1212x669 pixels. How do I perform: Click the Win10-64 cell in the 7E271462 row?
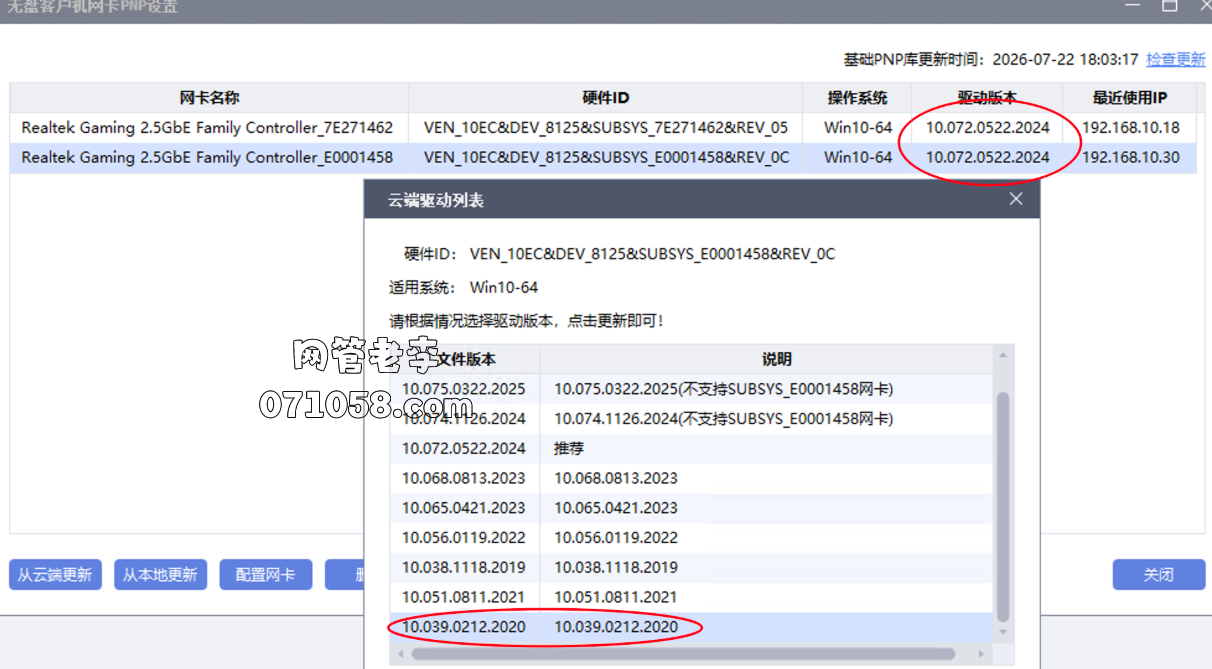[857, 128]
